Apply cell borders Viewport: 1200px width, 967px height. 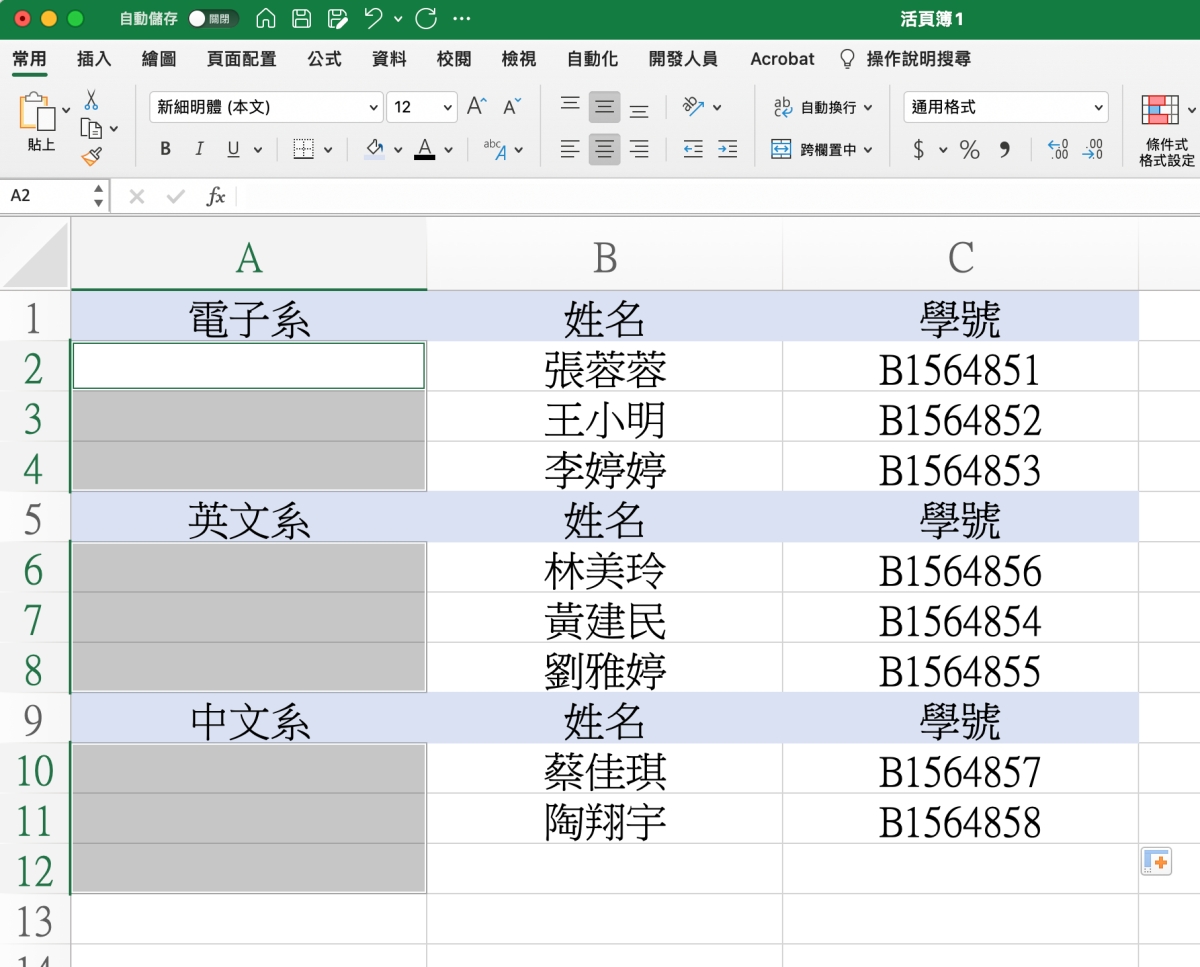303,149
